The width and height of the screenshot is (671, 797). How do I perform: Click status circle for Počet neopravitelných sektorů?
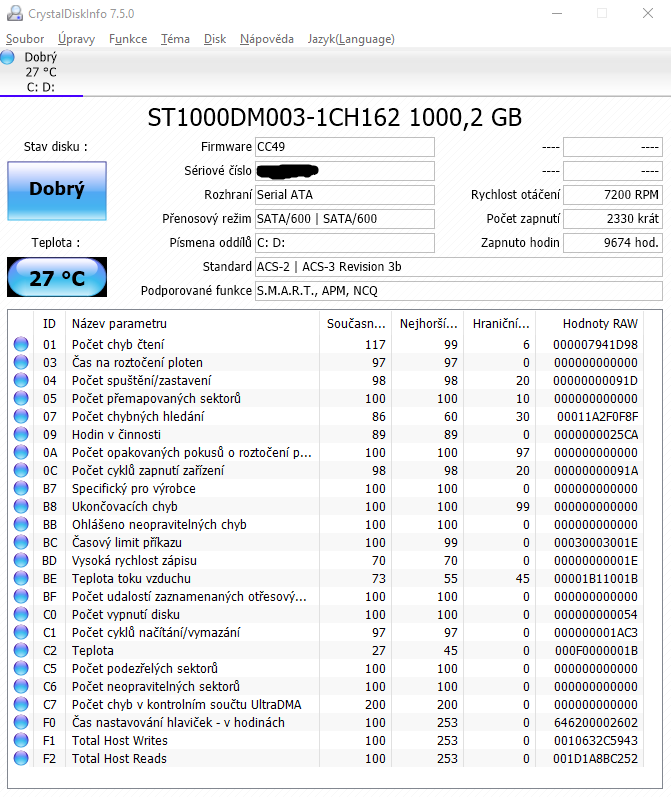point(21,686)
